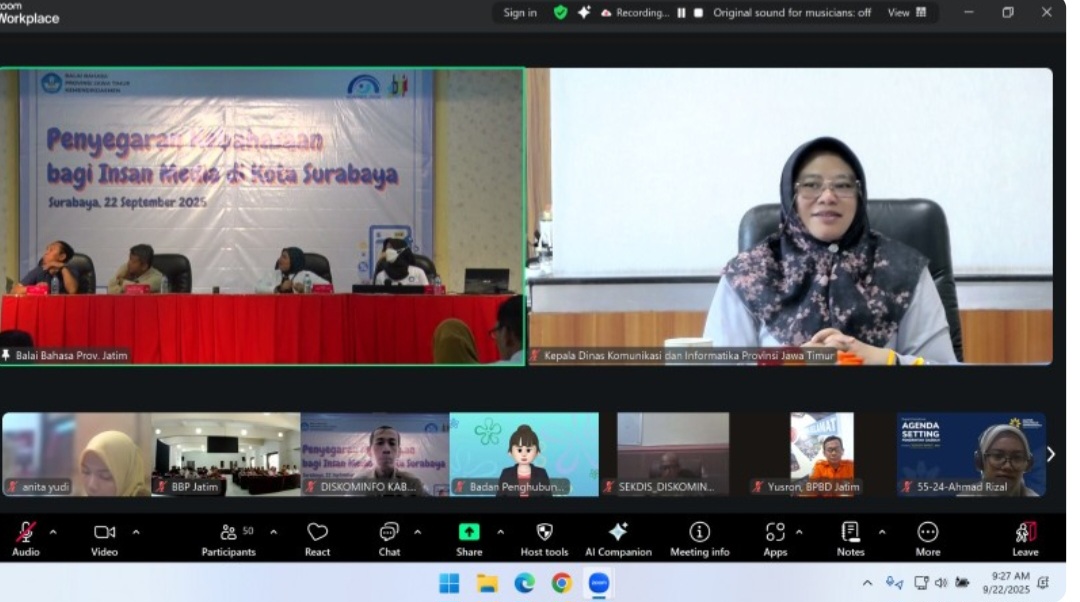Check the green encryption shield icon
This screenshot has height=602, width=1080.
click(x=561, y=12)
